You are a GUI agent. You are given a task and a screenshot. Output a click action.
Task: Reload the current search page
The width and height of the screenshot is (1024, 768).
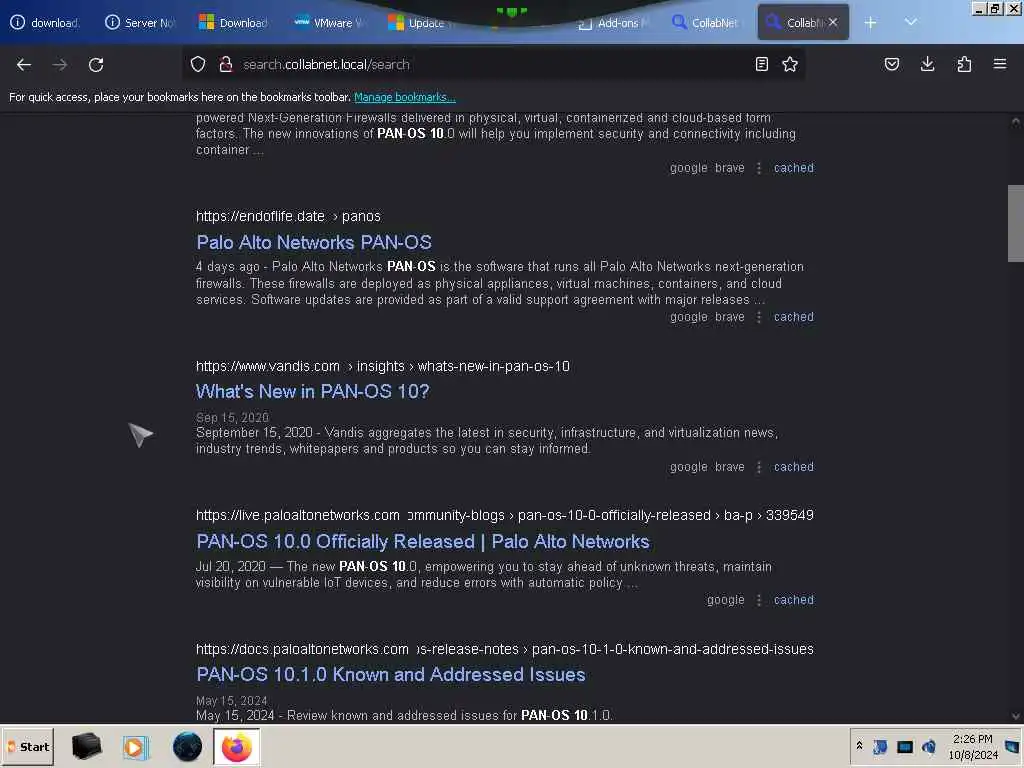coord(96,65)
